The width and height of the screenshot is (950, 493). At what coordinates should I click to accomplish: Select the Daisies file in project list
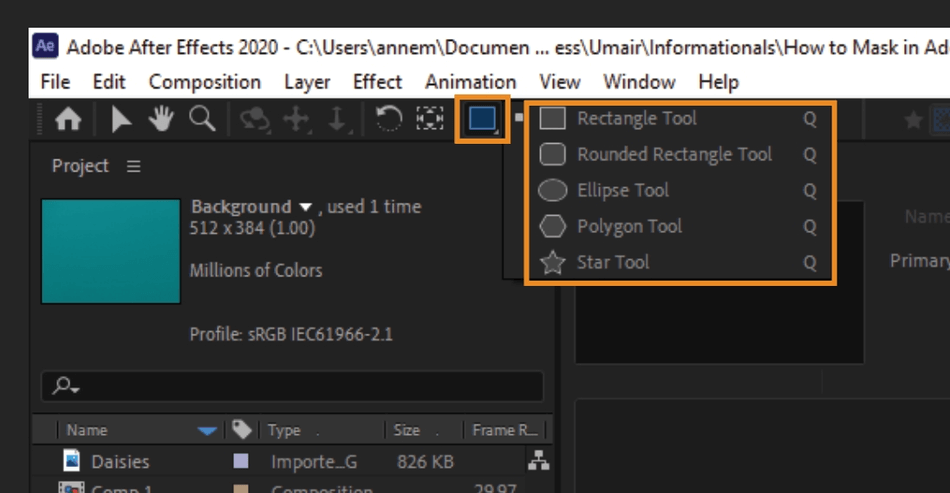120,462
